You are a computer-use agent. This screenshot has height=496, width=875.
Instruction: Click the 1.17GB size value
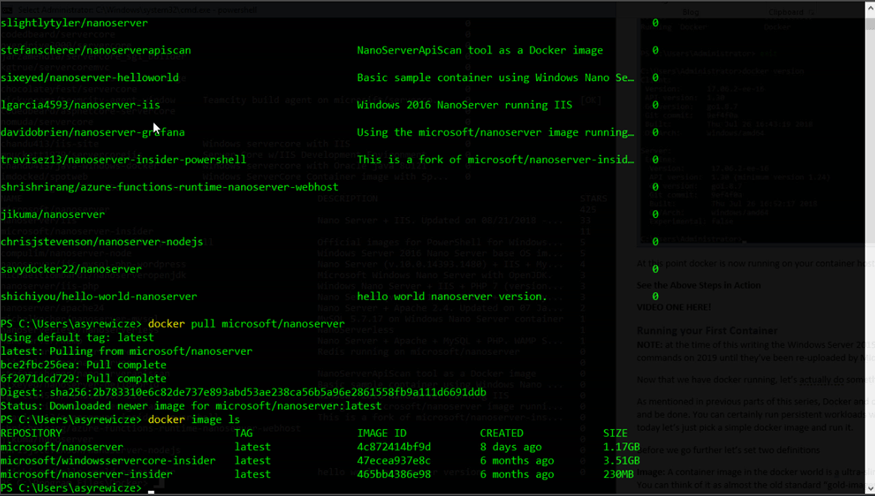[x=621, y=447]
